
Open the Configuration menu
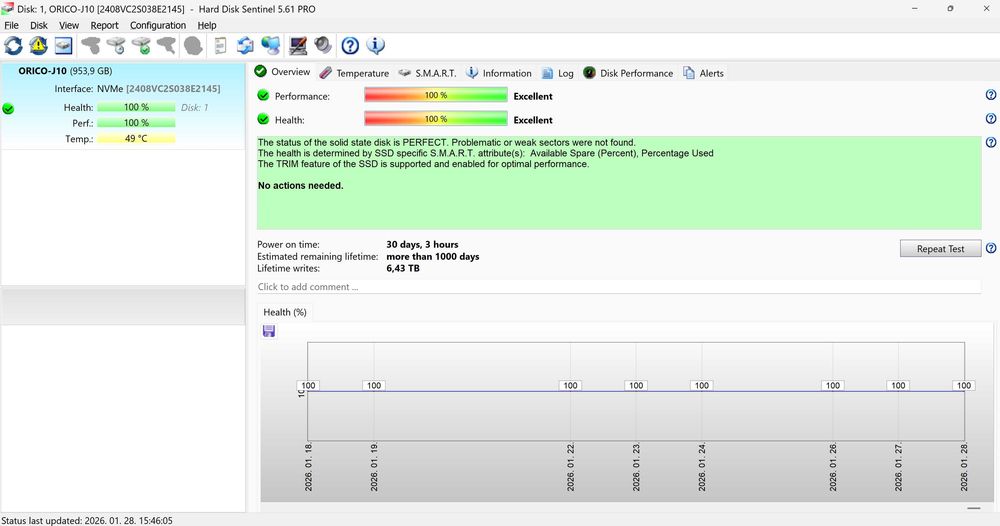(158, 26)
